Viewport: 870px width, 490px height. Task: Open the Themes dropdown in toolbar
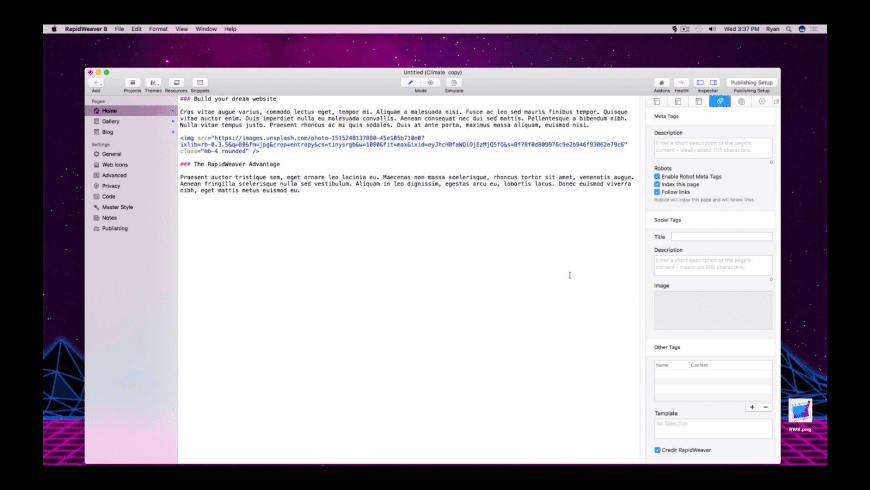154,83
